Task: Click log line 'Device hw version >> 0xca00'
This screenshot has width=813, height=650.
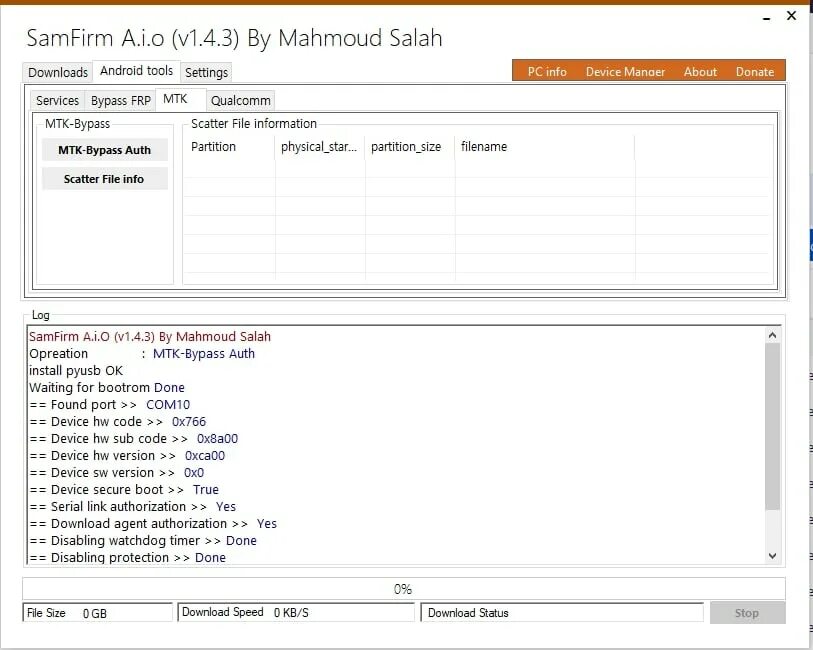Action: pyautogui.click(x=127, y=456)
